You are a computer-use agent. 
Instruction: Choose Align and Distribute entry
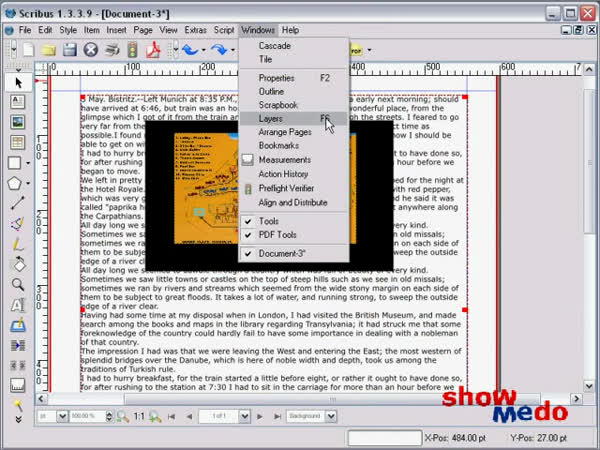click(293, 203)
